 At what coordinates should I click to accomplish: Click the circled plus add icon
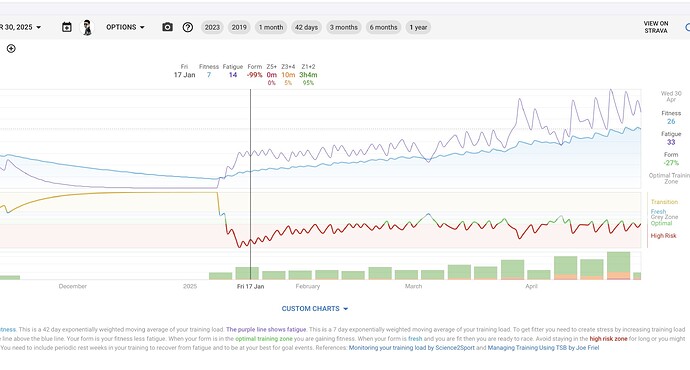(x=11, y=48)
